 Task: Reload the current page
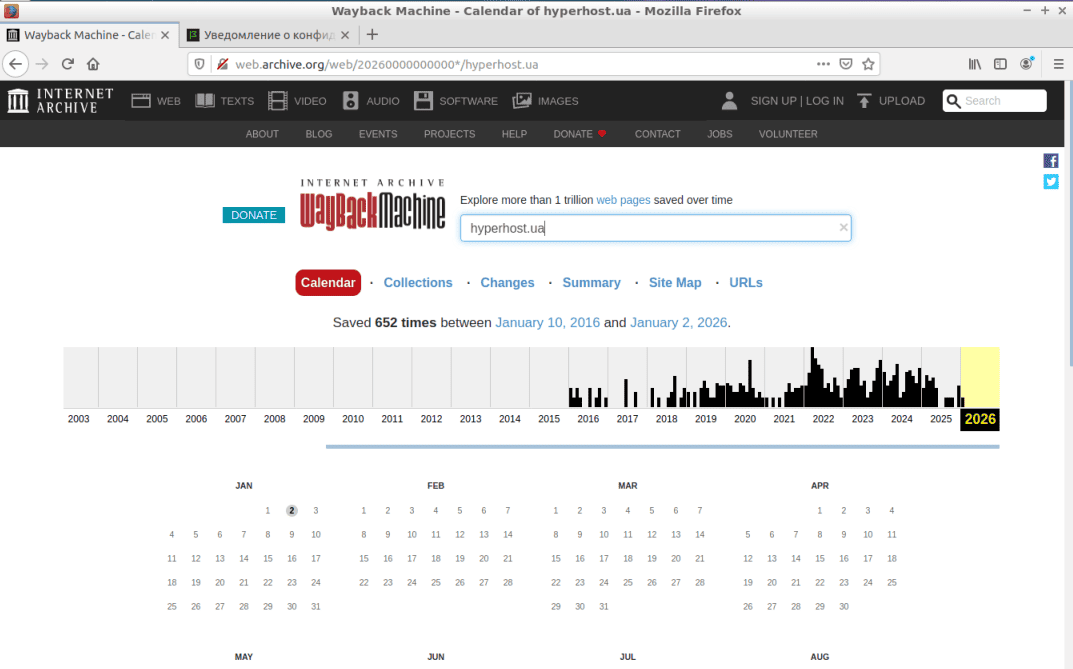click(68, 64)
